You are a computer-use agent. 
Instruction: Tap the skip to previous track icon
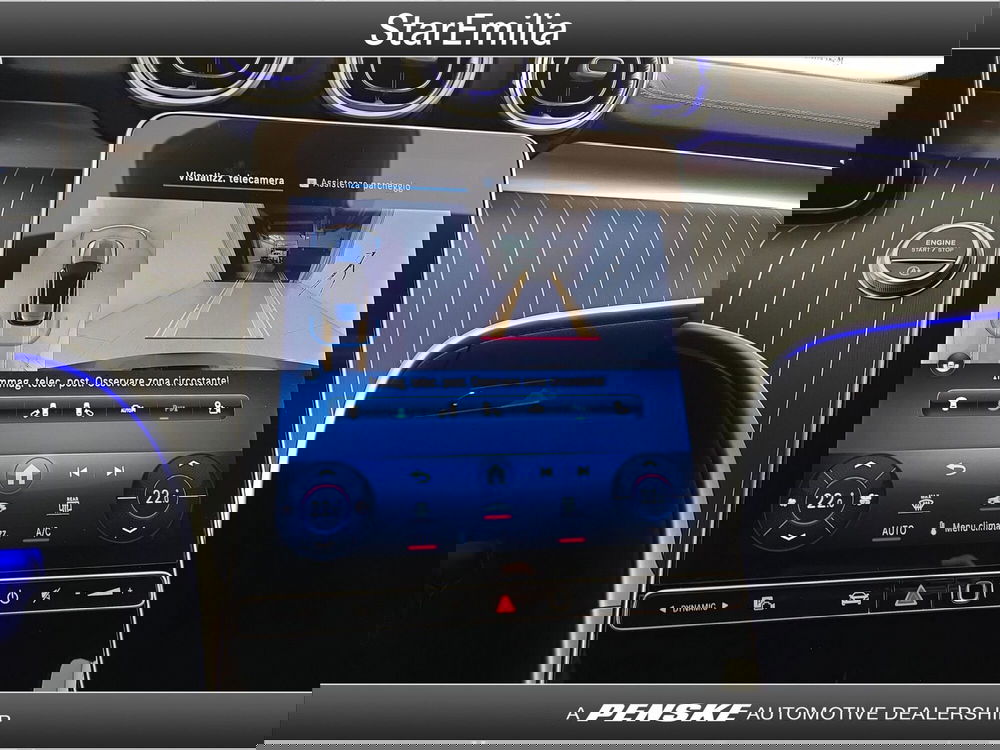click(77, 470)
